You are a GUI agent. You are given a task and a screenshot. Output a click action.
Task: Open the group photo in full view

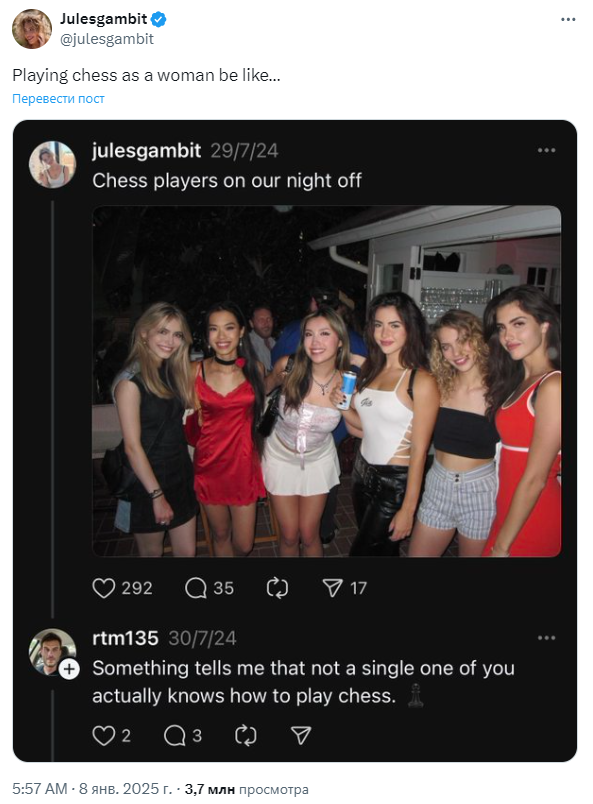pyautogui.click(x=324, y=379)
